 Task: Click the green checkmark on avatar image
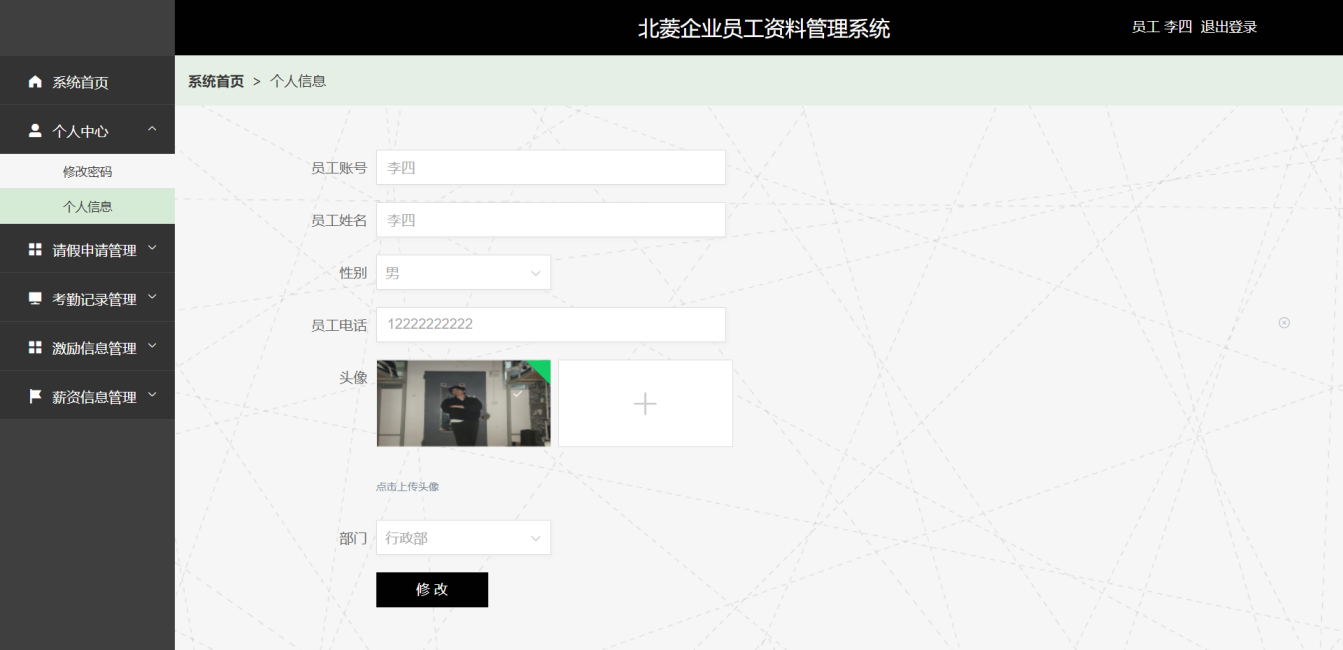tap(517, 395)
